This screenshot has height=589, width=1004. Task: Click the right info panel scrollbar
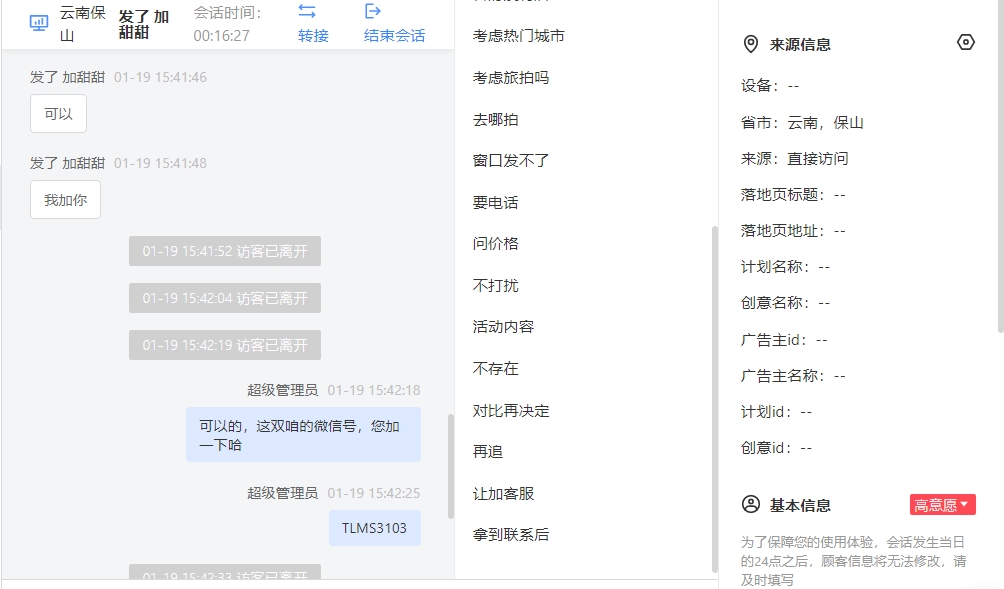[x=1001, y=166]
